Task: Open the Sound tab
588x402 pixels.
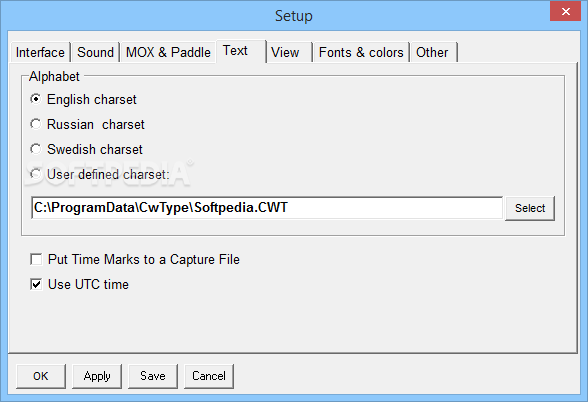Action: [95, 52]
